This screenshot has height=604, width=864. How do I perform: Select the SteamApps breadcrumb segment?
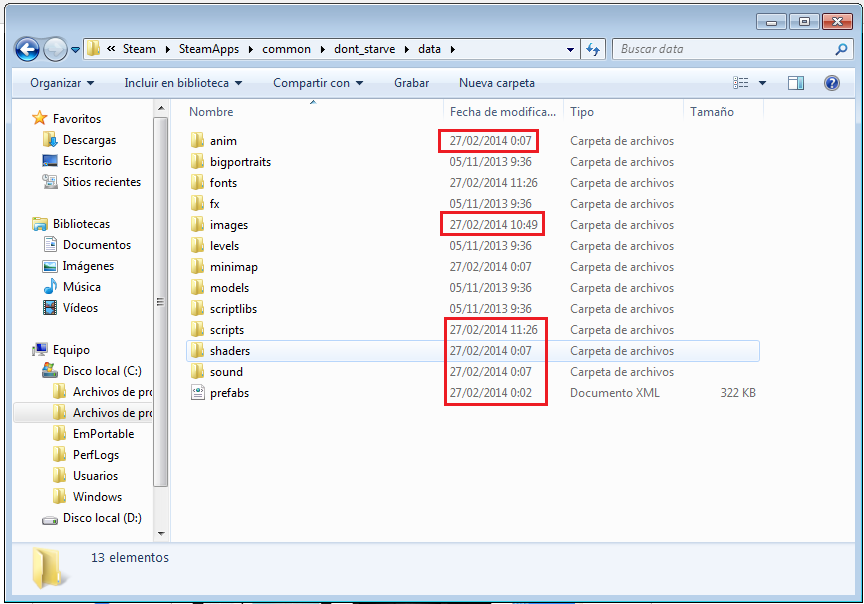209,49
